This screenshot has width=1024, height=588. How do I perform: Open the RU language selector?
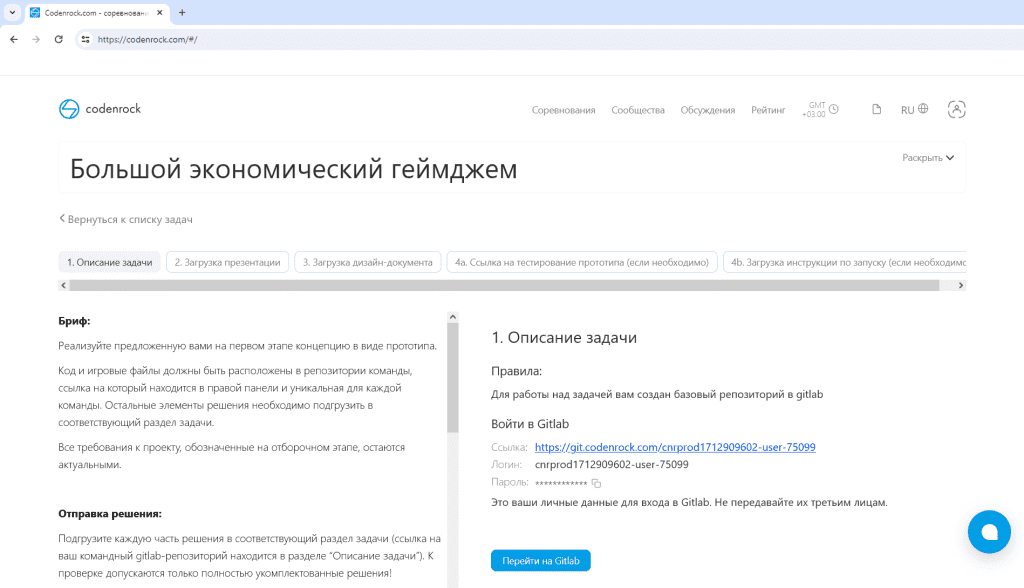pyautogui.click(x=914, y=110)
